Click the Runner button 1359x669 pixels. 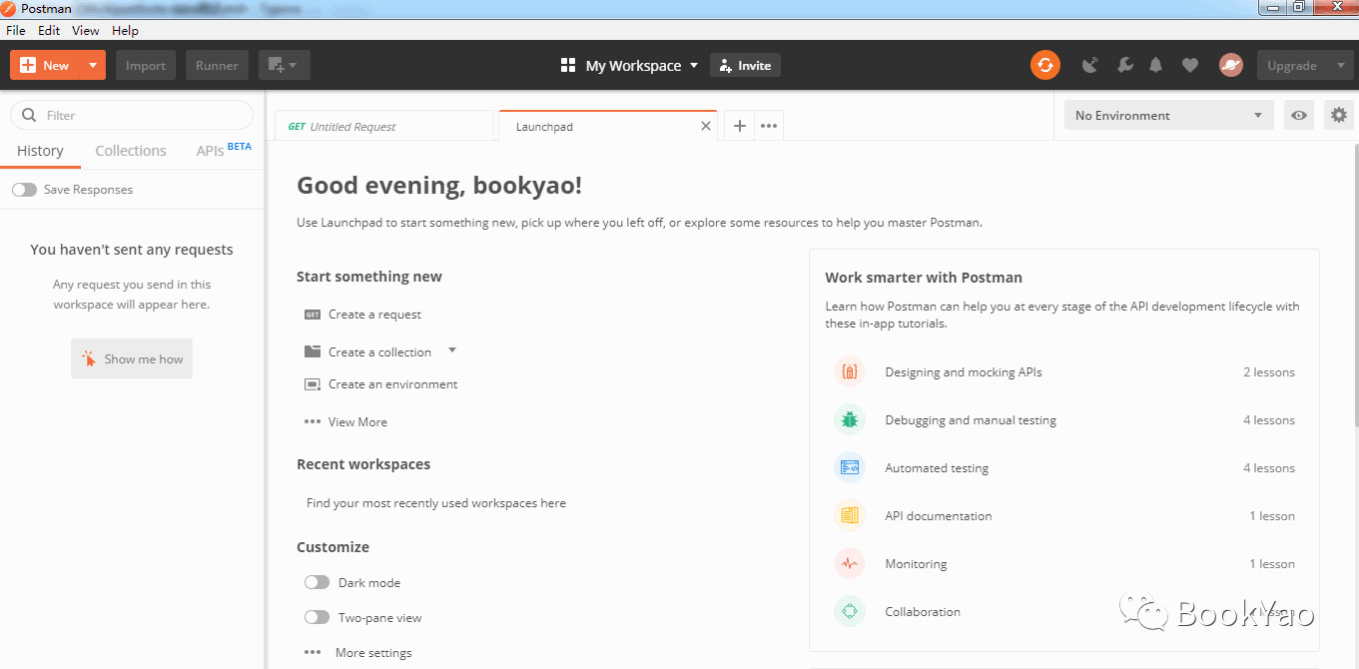point(217,65)
